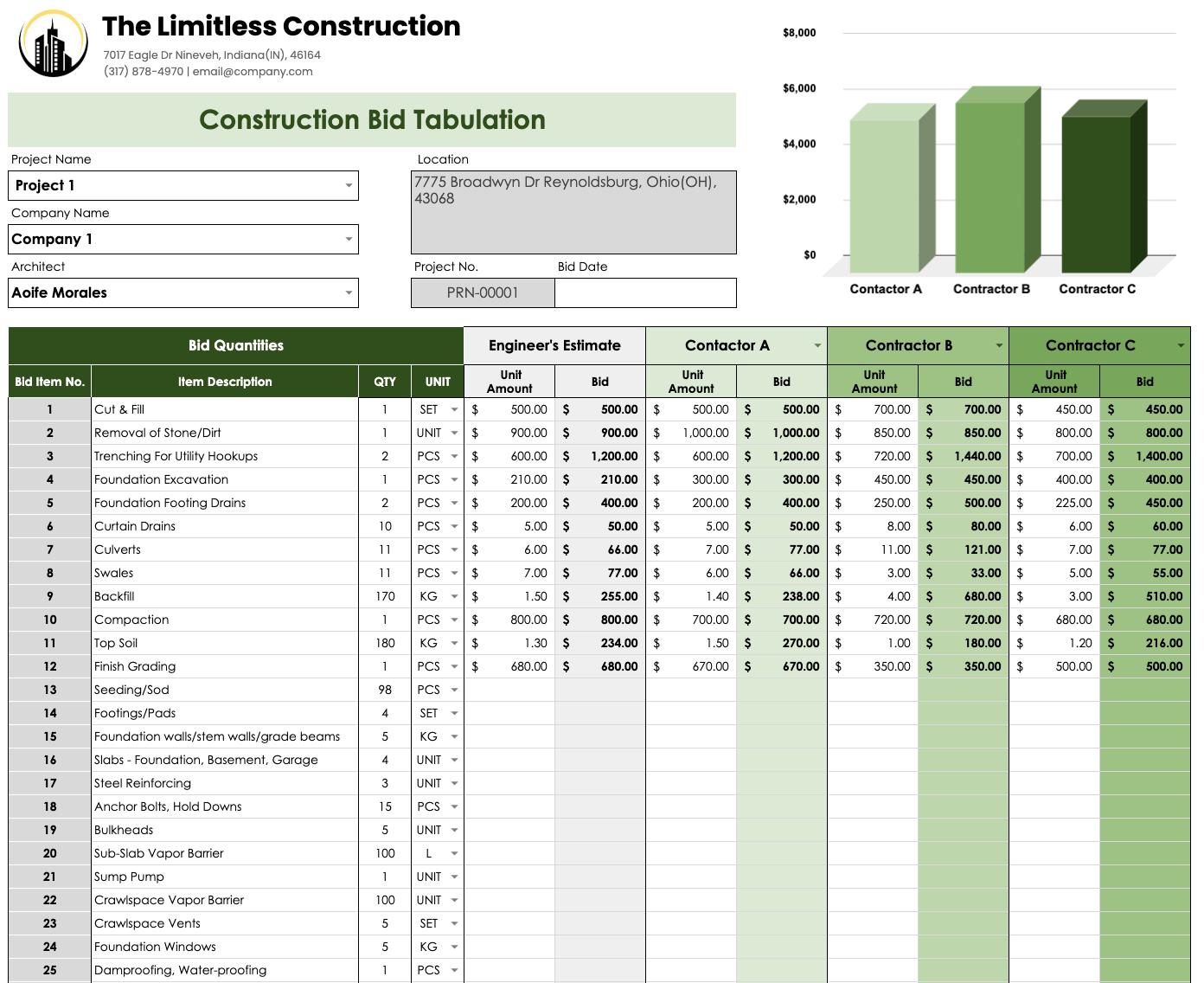Open the Contractor C column header dropdown
Viewport: 1204px width, 983px height.
pos(1181,346)
